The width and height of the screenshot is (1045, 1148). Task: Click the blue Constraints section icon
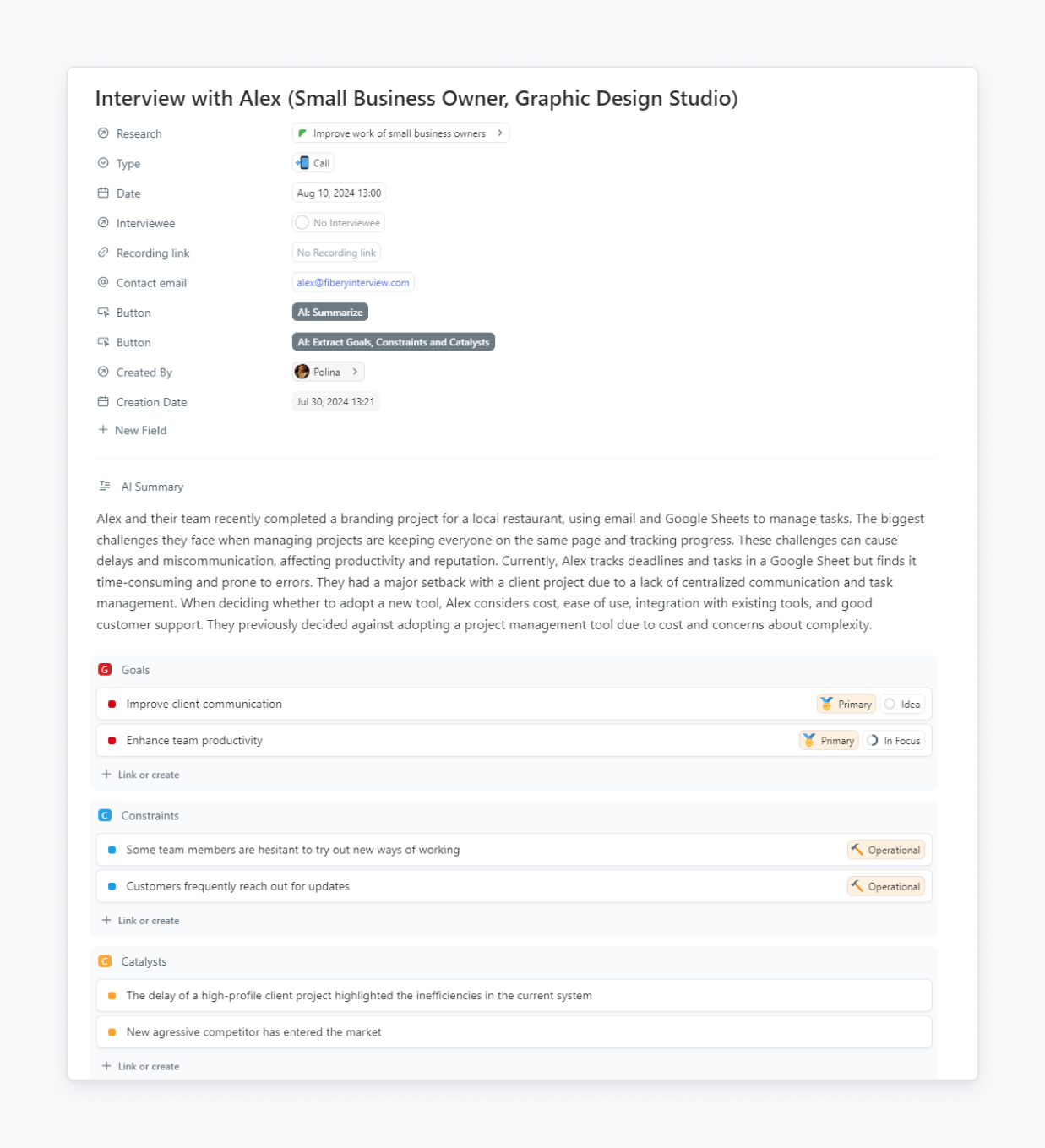tap(105, 816)
